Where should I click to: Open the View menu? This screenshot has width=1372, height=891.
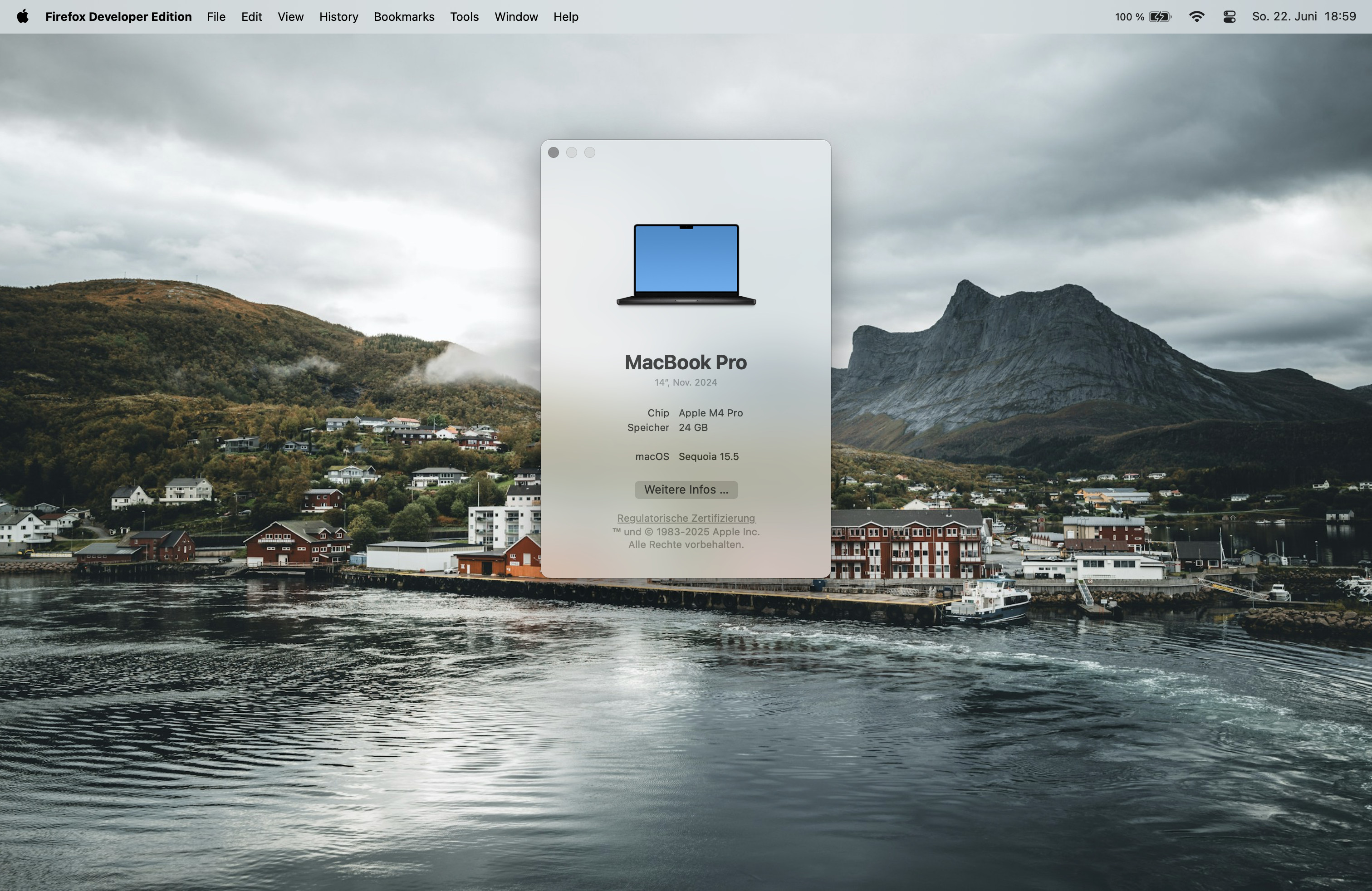(290, 17)
